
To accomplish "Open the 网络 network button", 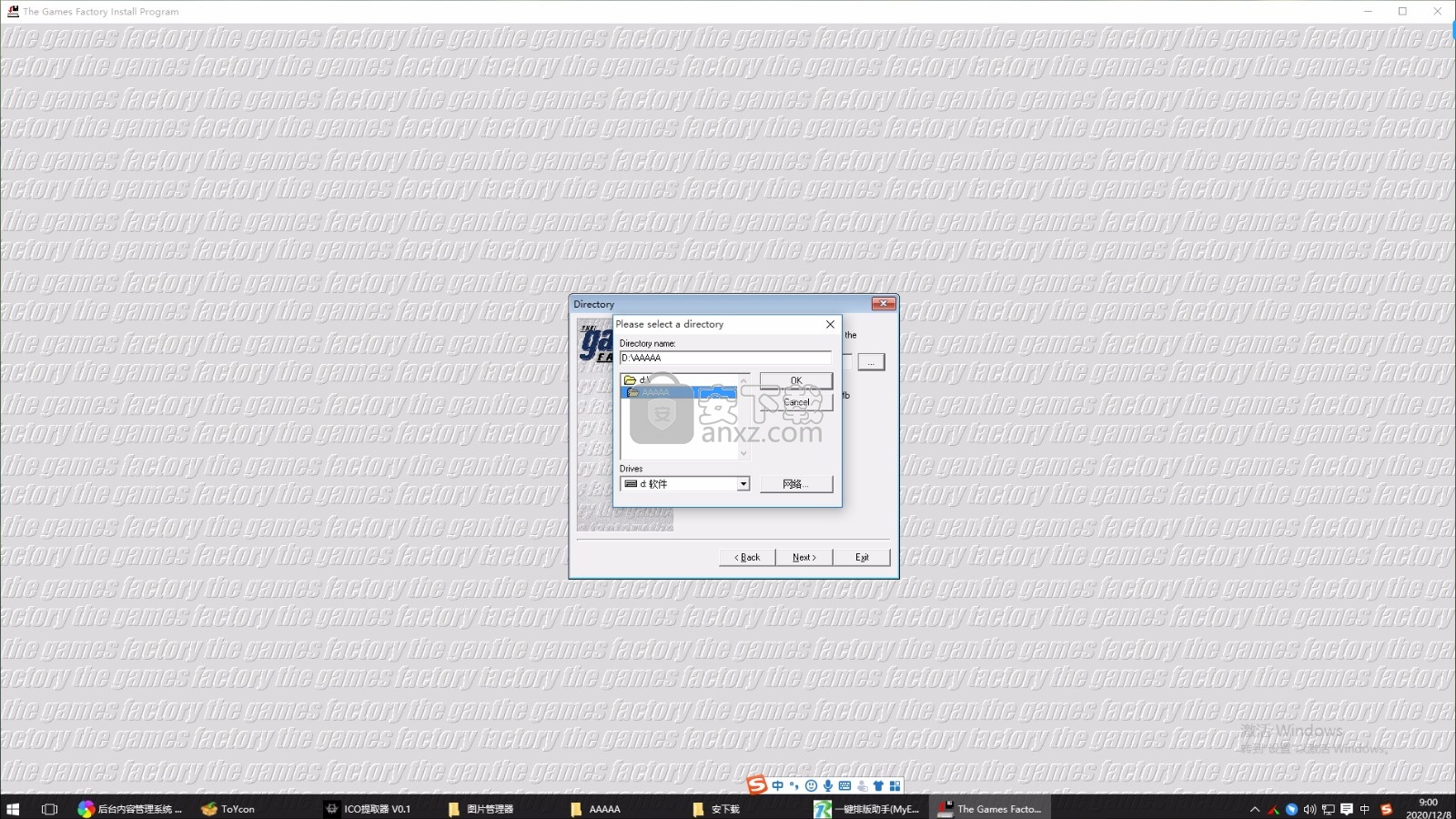I will 796,484.
